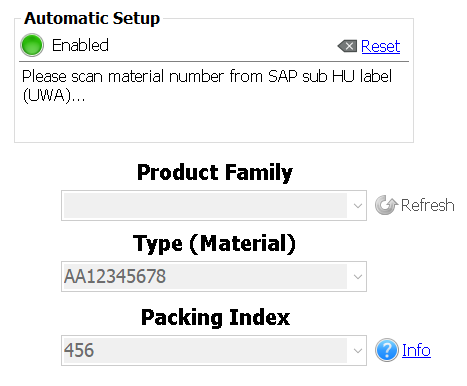Expand Type (Material) list using its chevron
This screenshot has height=386, width=467.
coord(358,277)
